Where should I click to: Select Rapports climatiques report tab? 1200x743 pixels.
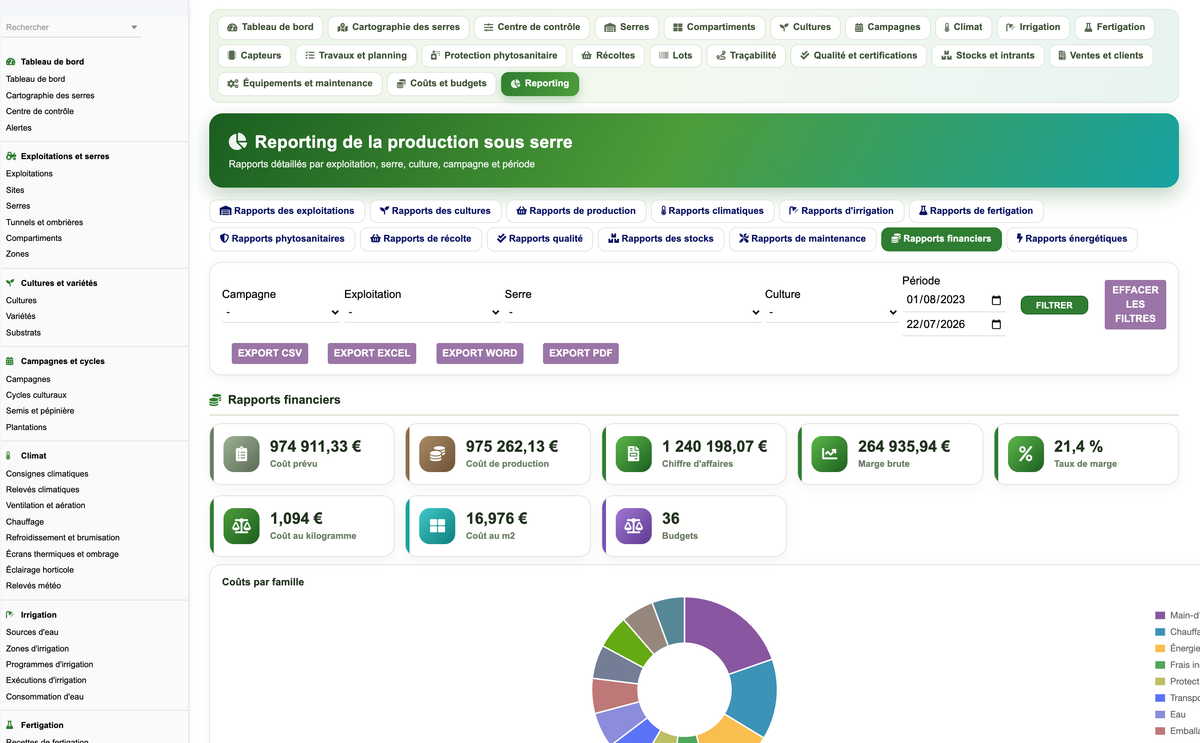pyautogui.click(x=712, y=211)
